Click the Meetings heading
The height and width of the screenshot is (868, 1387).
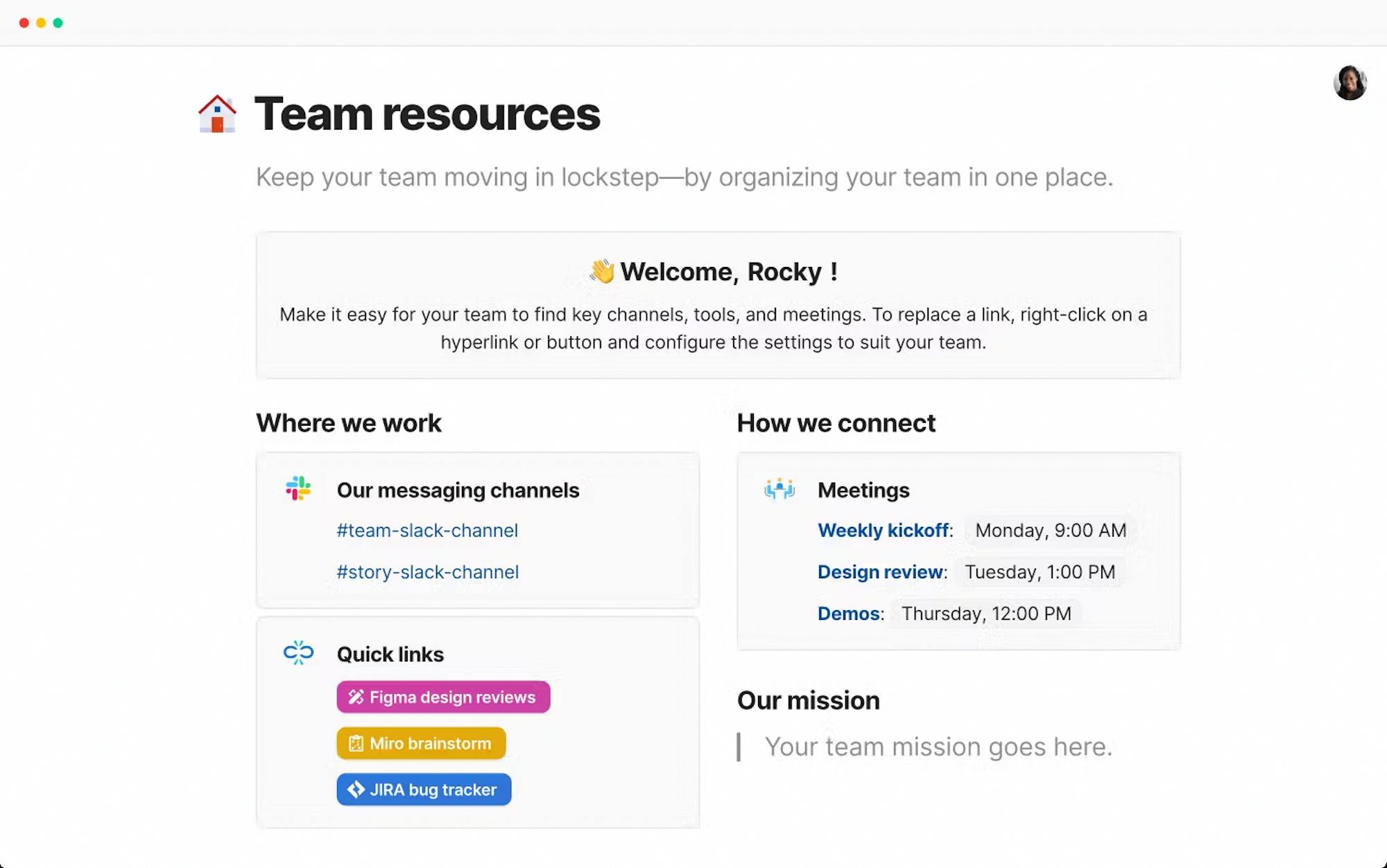(x=863, y=490)
